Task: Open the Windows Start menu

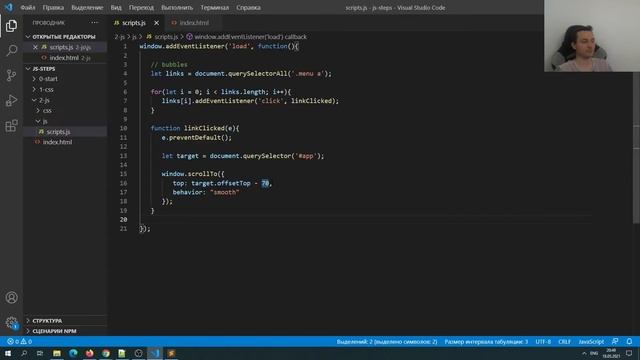Action: coord(8,353)
